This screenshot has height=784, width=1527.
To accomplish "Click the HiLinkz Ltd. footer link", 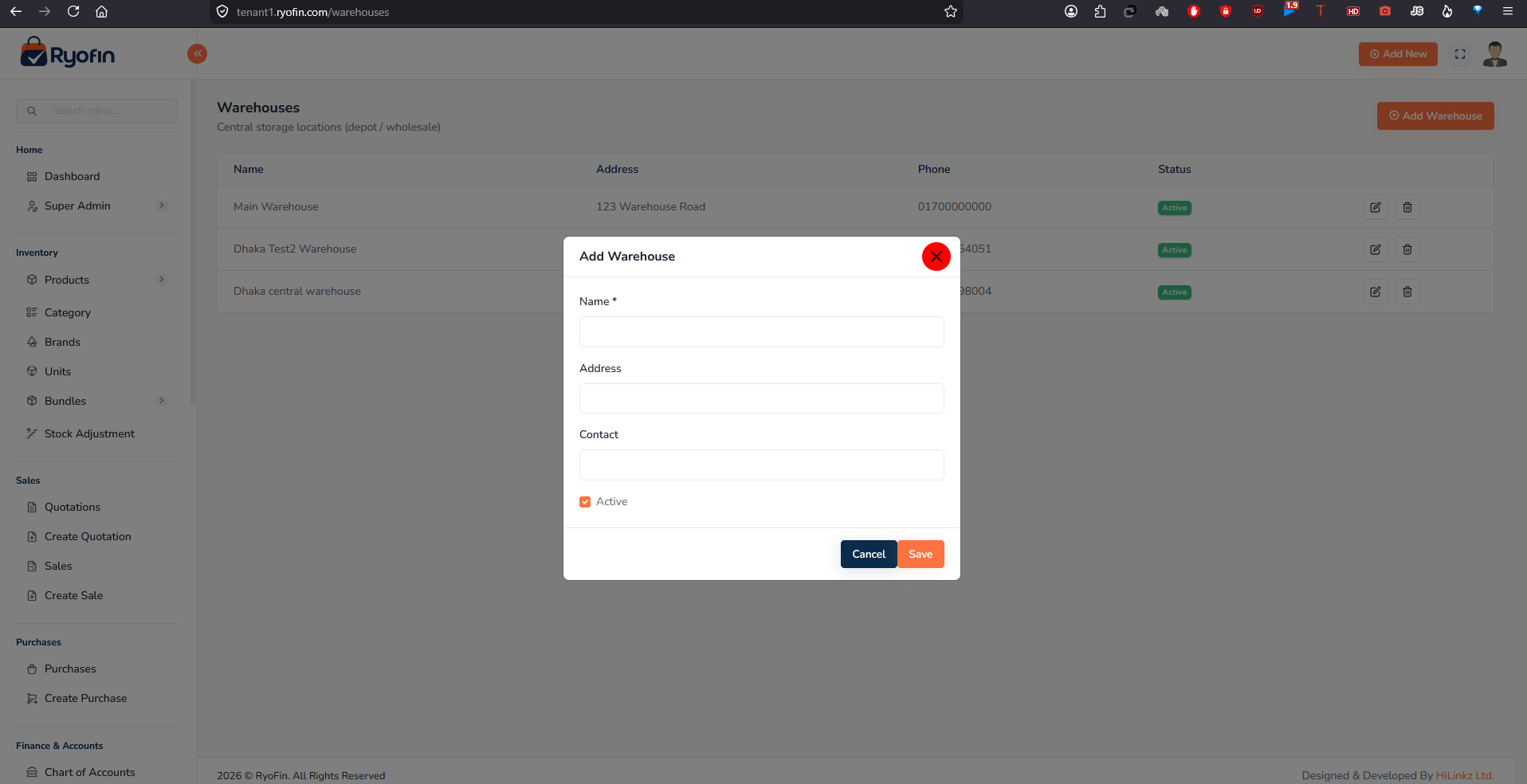I will (x=1465, y=775).
